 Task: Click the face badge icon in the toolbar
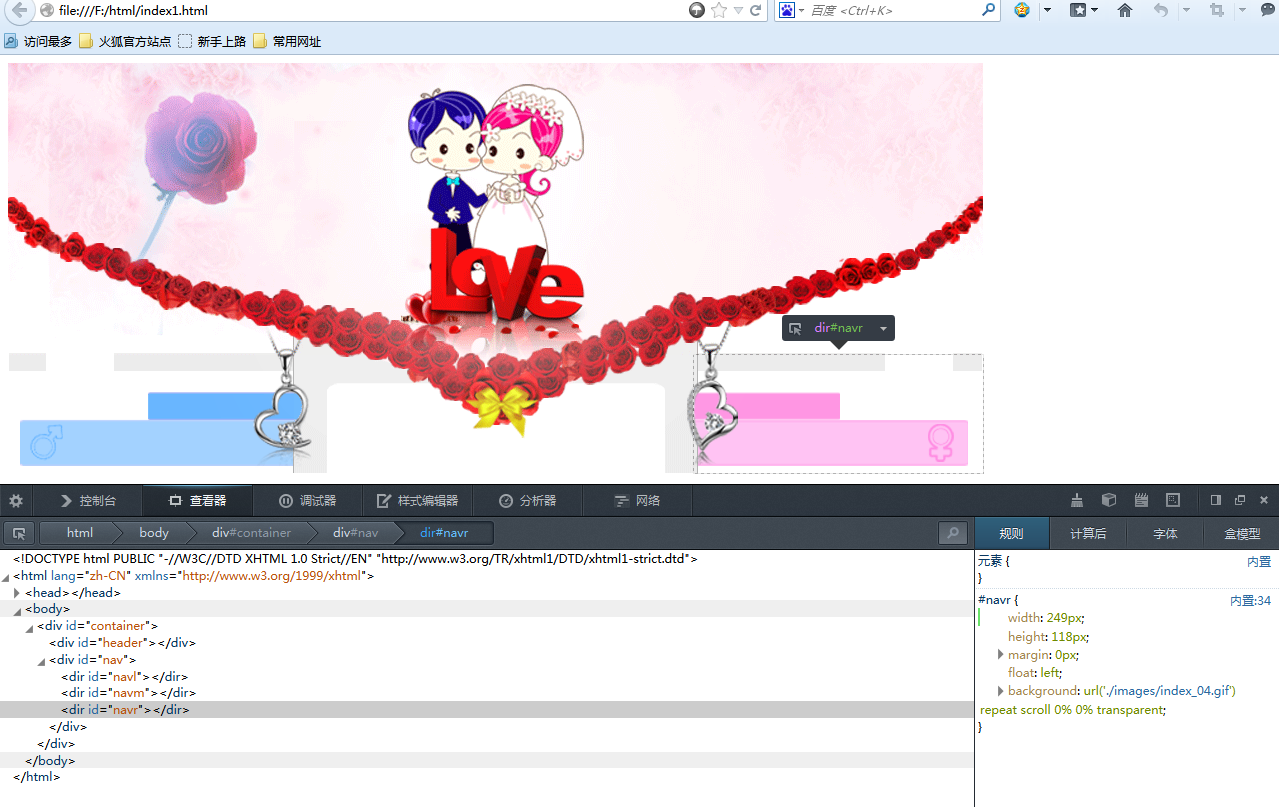click(1022, 10)
